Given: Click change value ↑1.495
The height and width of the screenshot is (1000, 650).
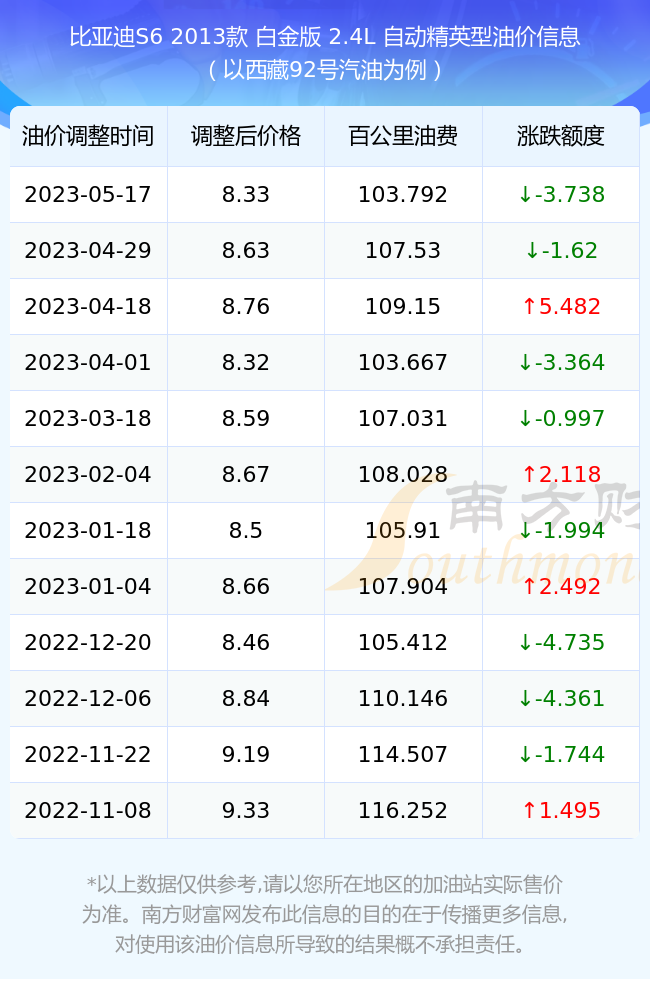Looking at the screenshot, I should (x=561, y=811).
